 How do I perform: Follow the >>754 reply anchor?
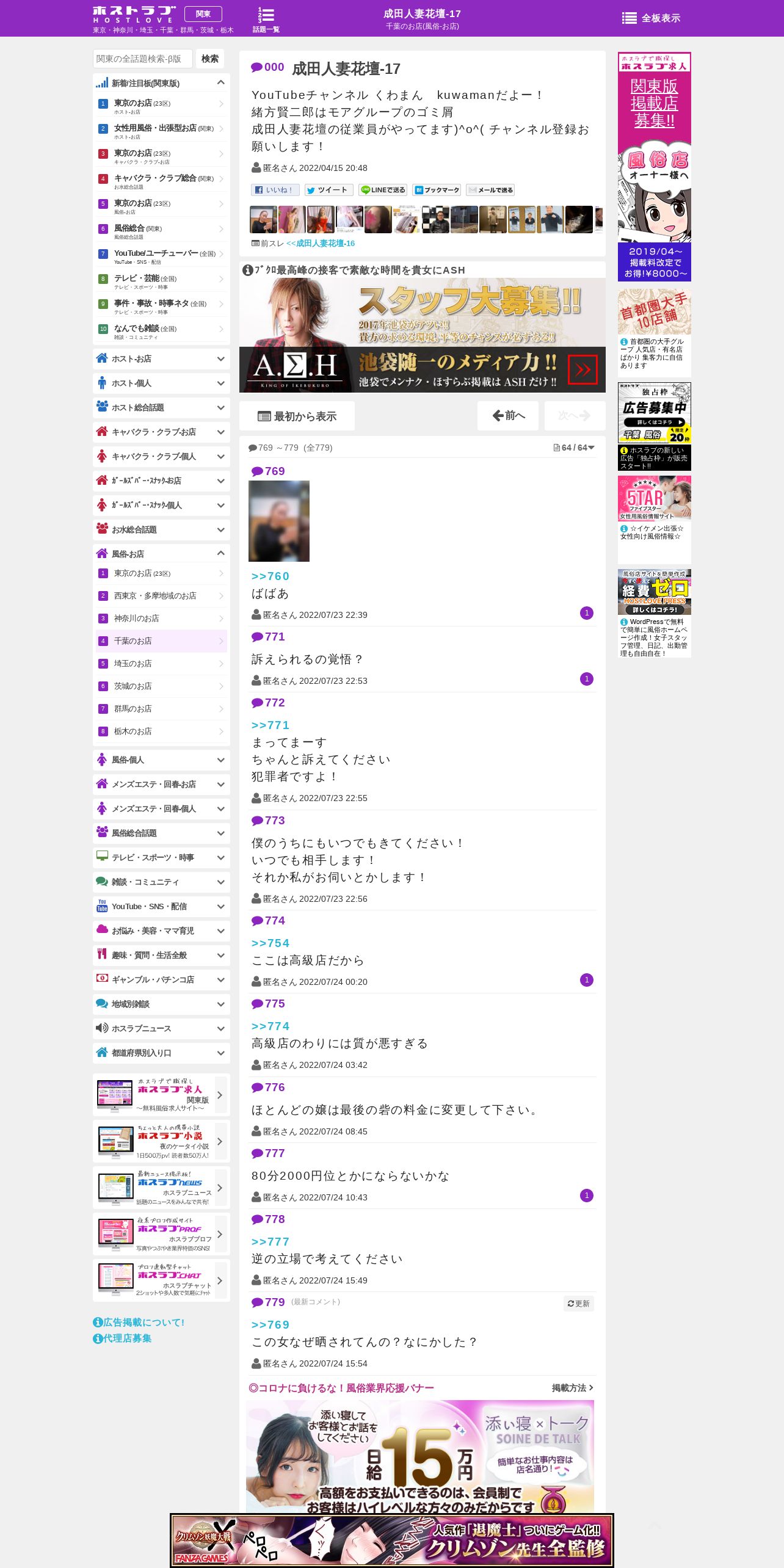point(270,943)
